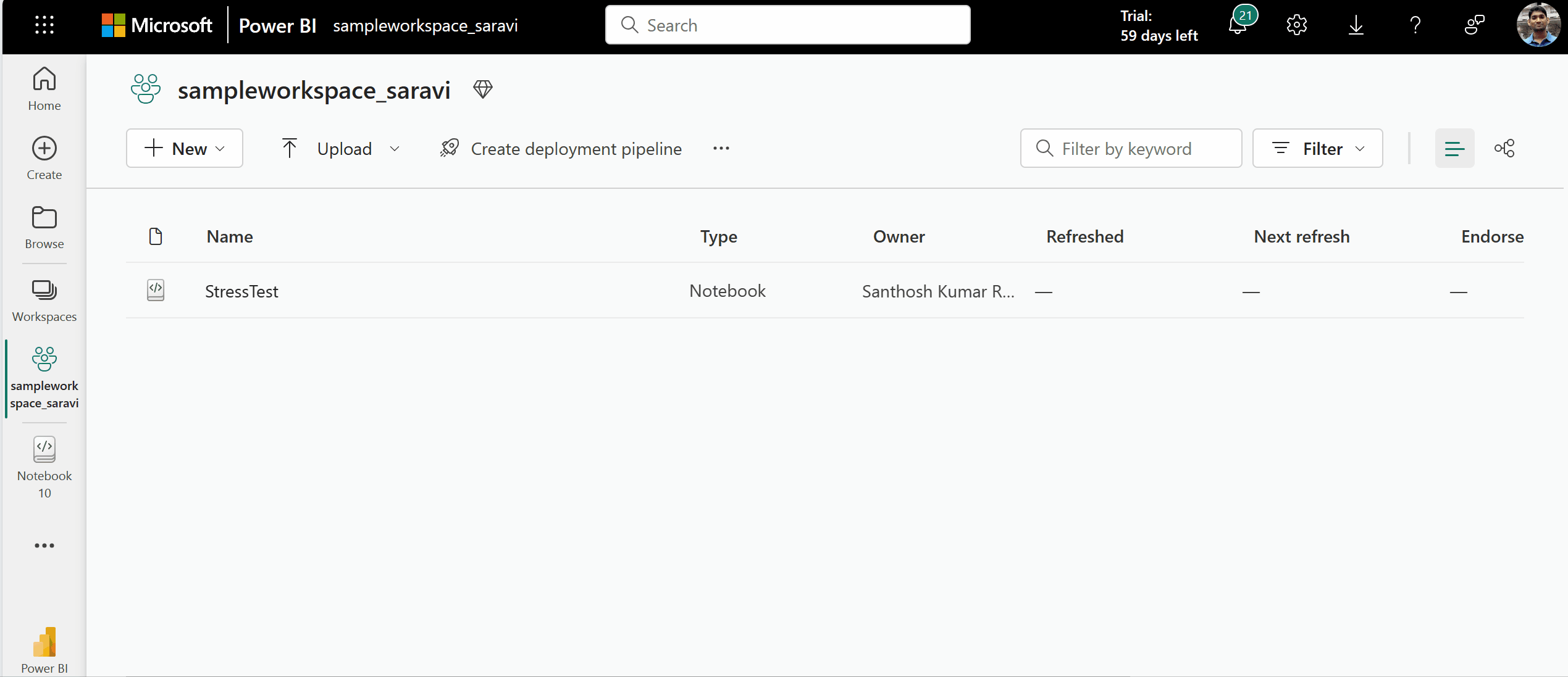Image resolution: width=1568 pixels, height=677 pixels.
Task: Click the Power BI icon in the taskbar
Action: [x=44, y=641]
